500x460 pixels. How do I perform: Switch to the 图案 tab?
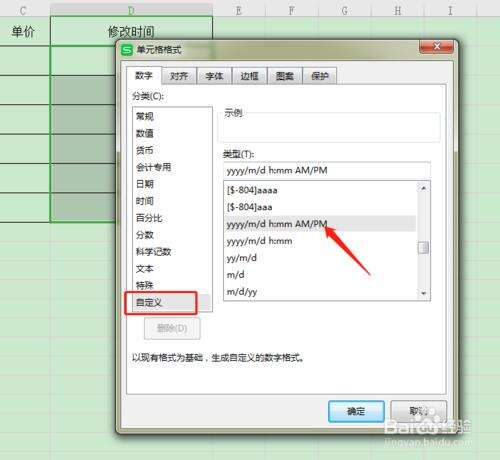point(285,76)
